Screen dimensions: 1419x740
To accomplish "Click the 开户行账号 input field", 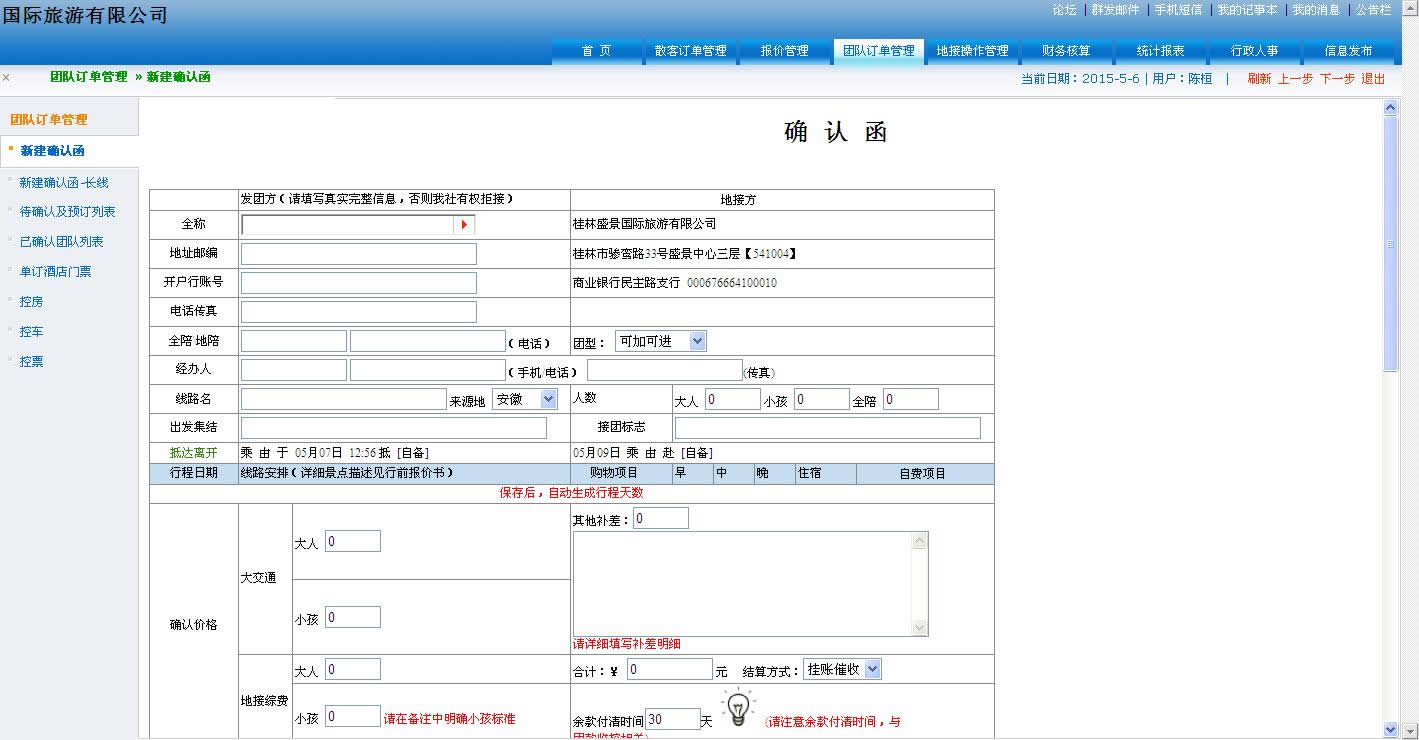I will pos(358,283).
